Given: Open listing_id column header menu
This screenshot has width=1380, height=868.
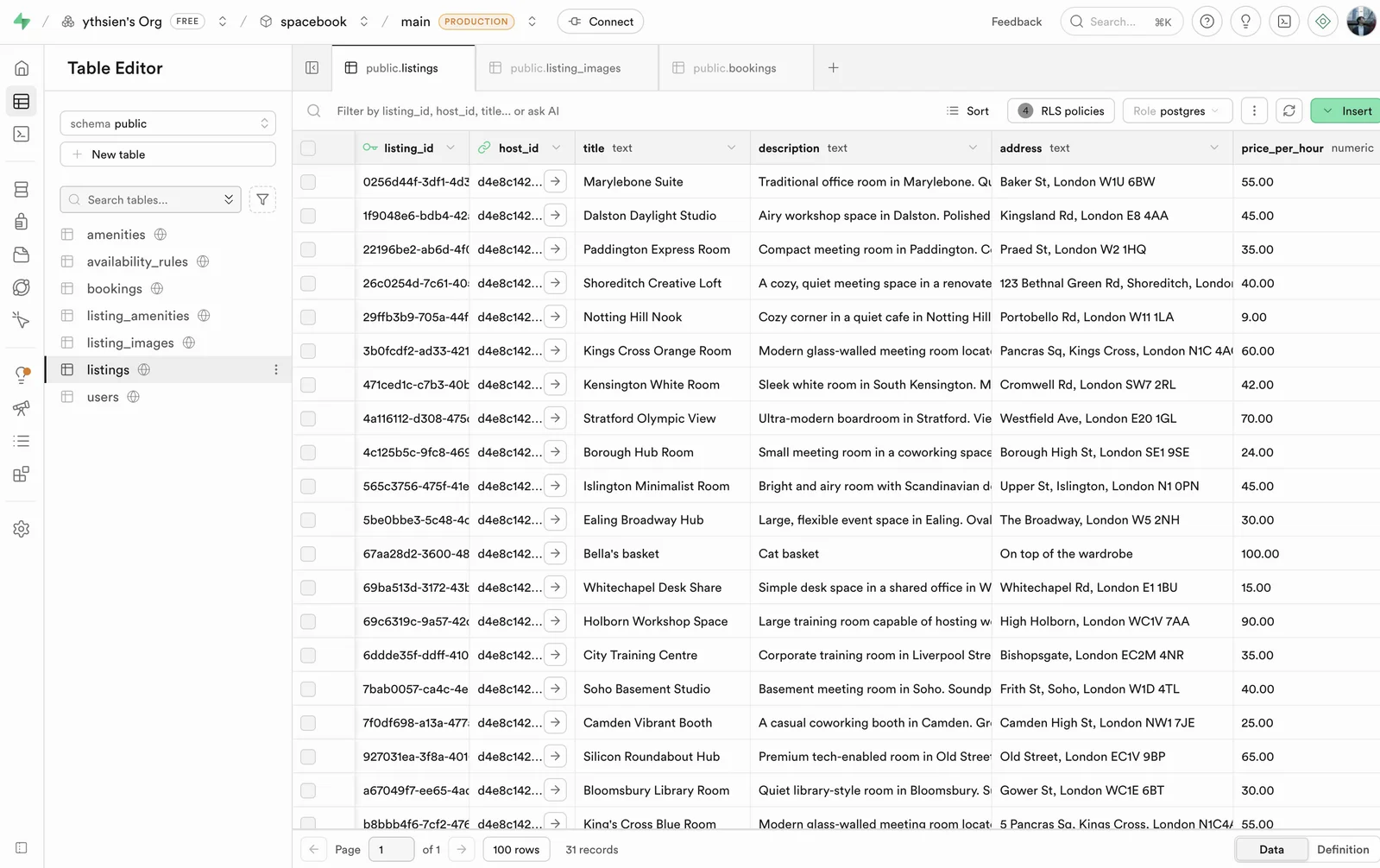Looking at the screenshot, I should pyautogui.click(x=451, y=148).
